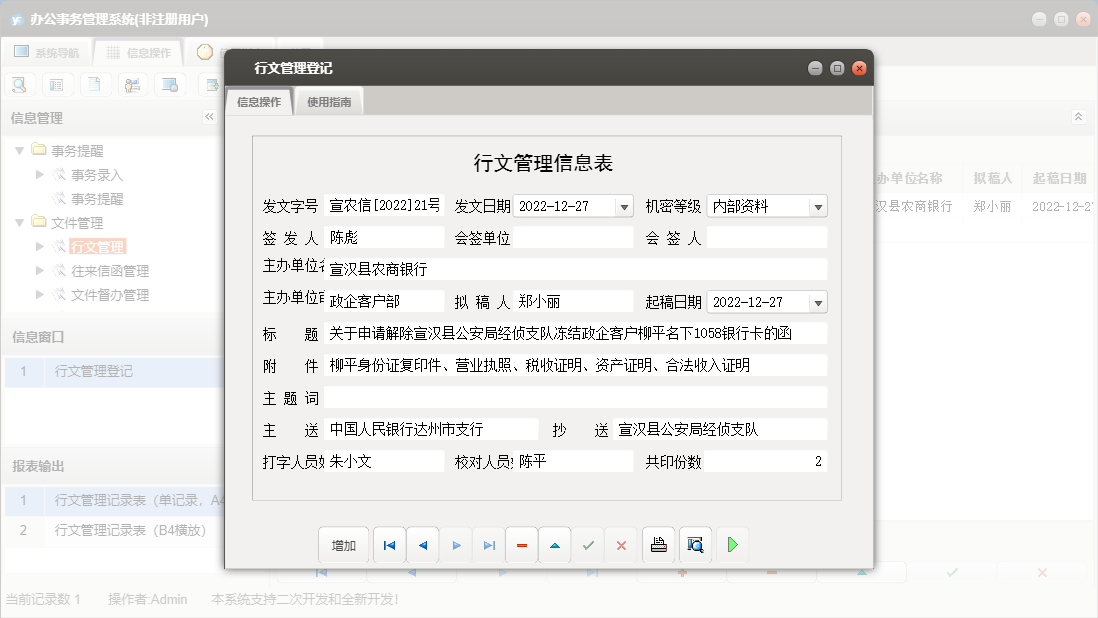Collapse the 信息管理 side panel
The height and width of the screenshot is (618, 1098).
coord(210,117)
